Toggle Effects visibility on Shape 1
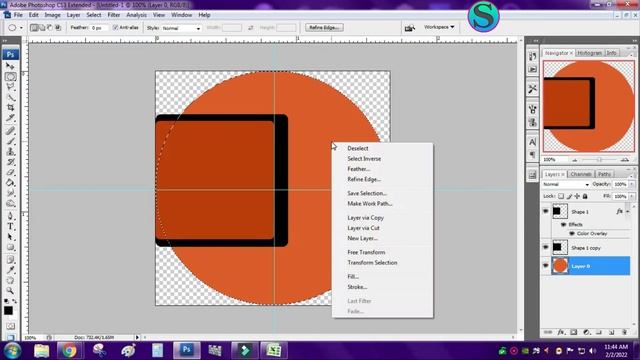640x360 pixels. point(564,224)
